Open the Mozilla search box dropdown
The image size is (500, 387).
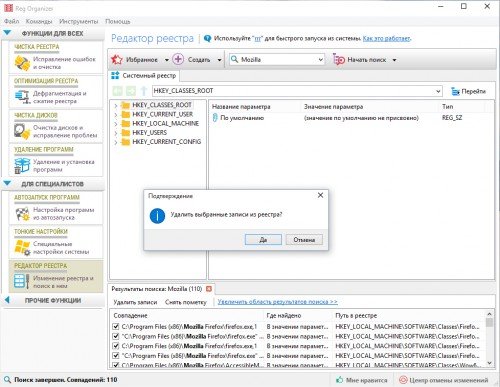pos(320,60)
